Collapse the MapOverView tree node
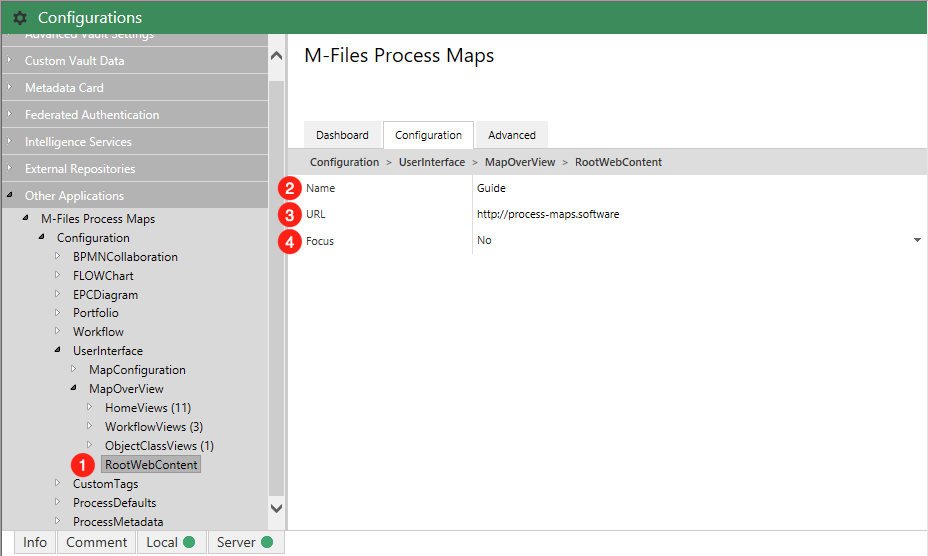The height and width of the screenshot is (556, 928). [x=74, y=389]
